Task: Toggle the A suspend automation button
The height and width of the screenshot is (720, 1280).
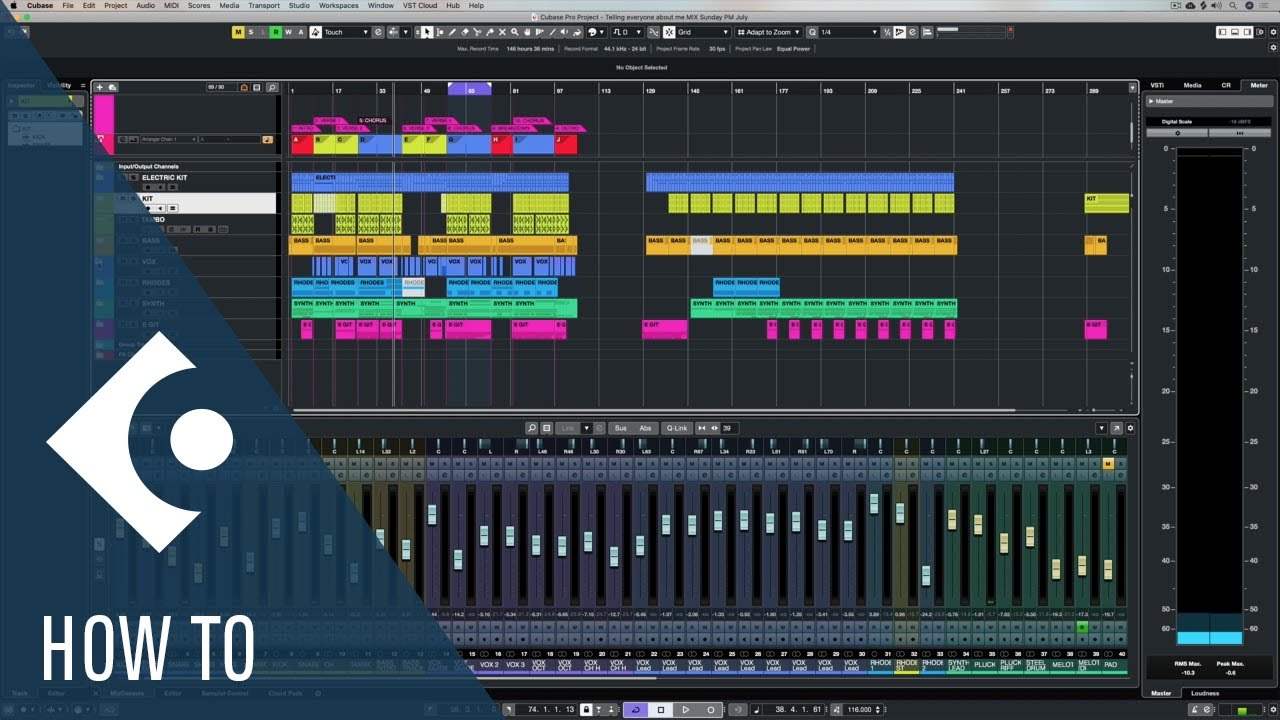Action: coord(301,32)
